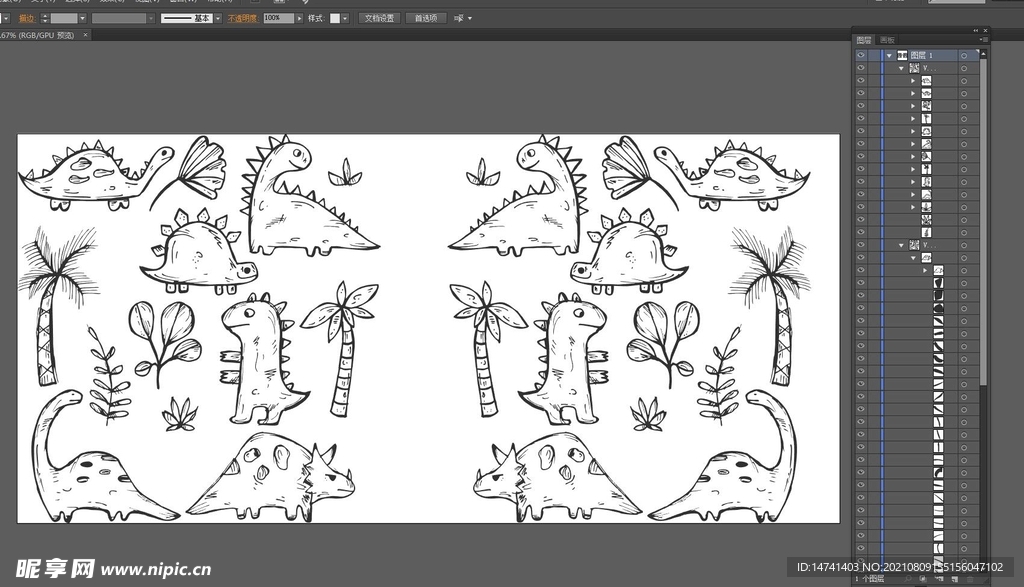The height and width of the screenshot is (587, 1024).
Task: Collapse the Layers panel with double-arrow icon
Action: coord(976,30)
